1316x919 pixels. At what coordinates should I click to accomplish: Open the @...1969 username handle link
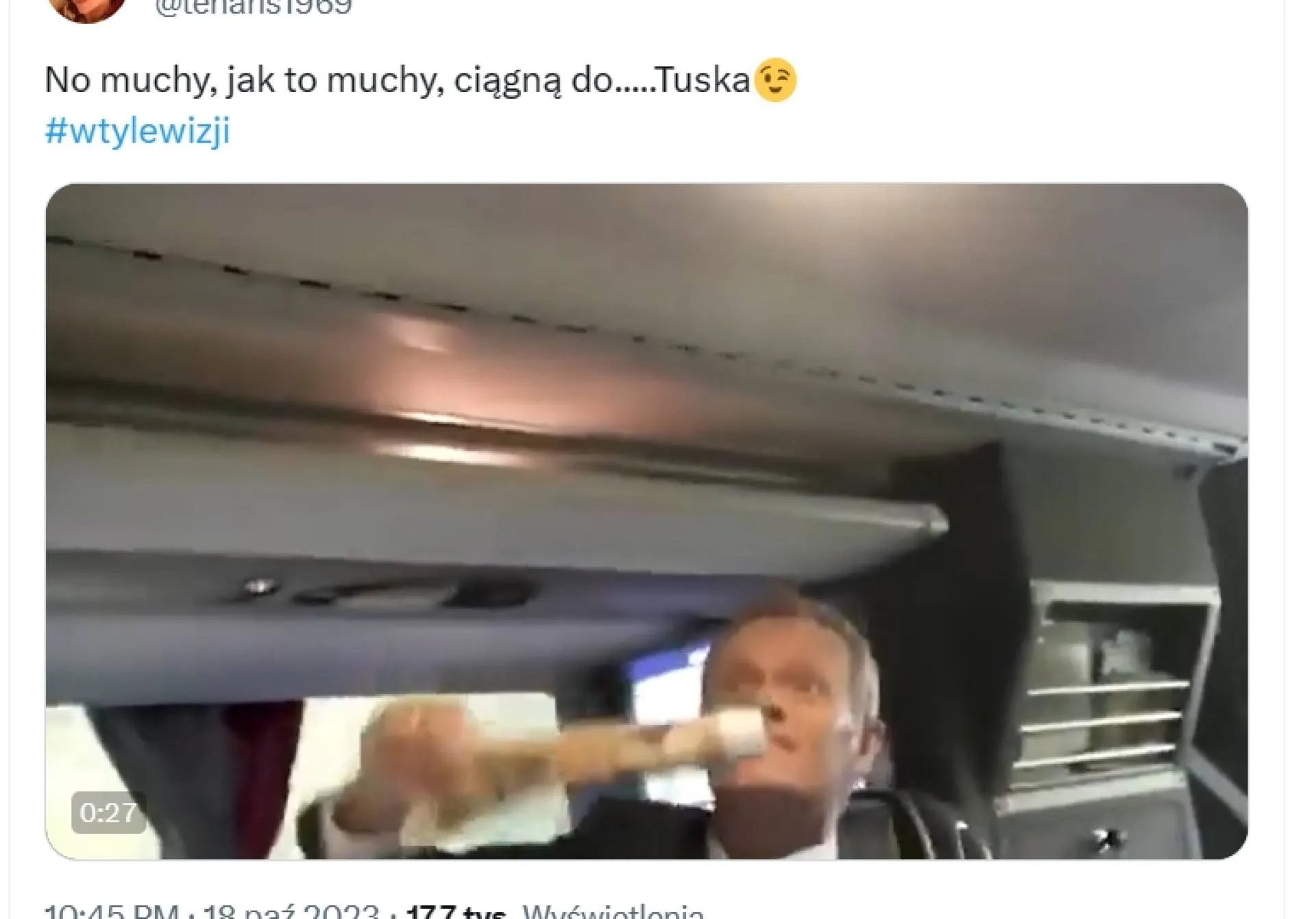click(x=254, y=7)
